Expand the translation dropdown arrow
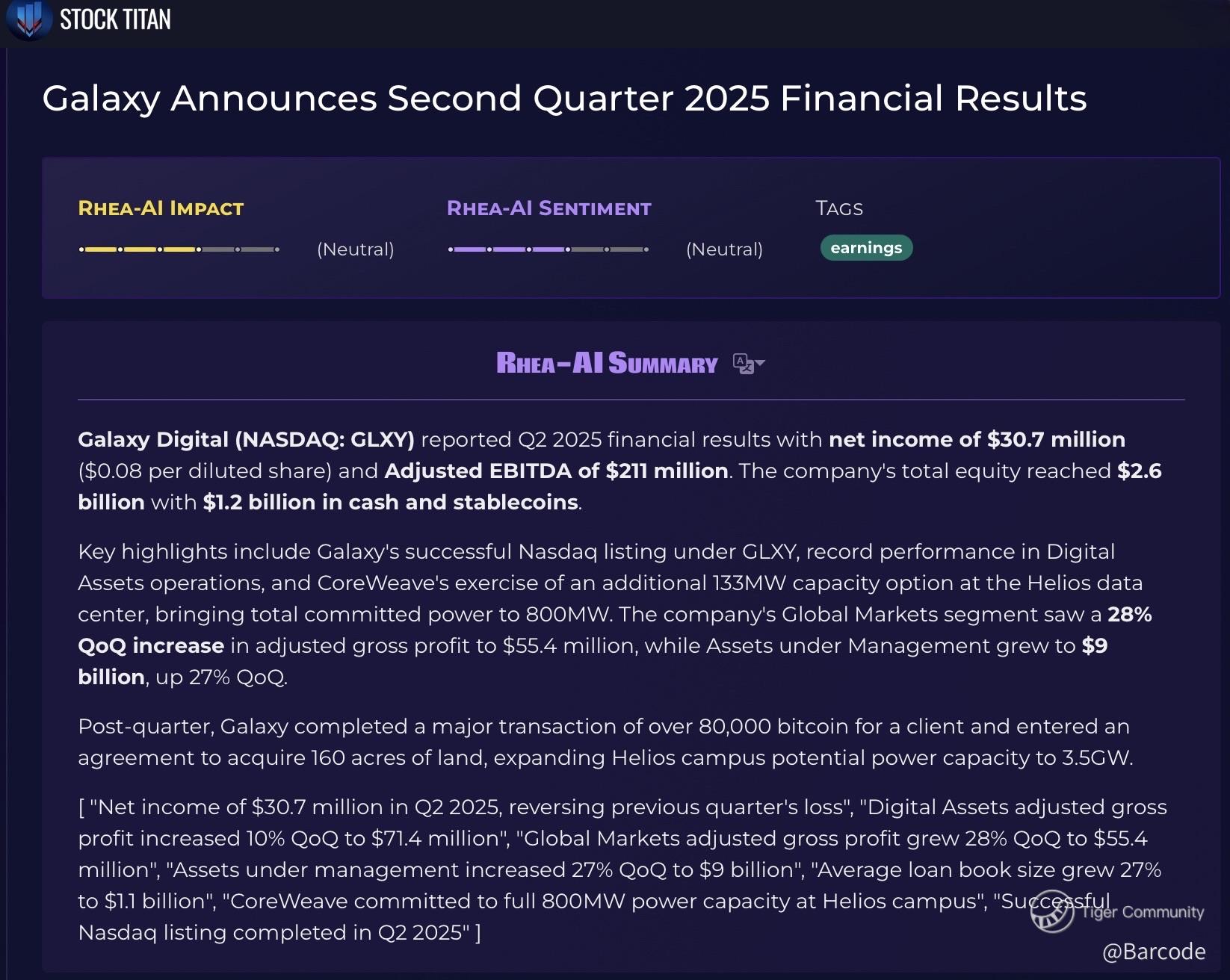Viewport: 1230px width, 980px height. [x=760, y=364]
